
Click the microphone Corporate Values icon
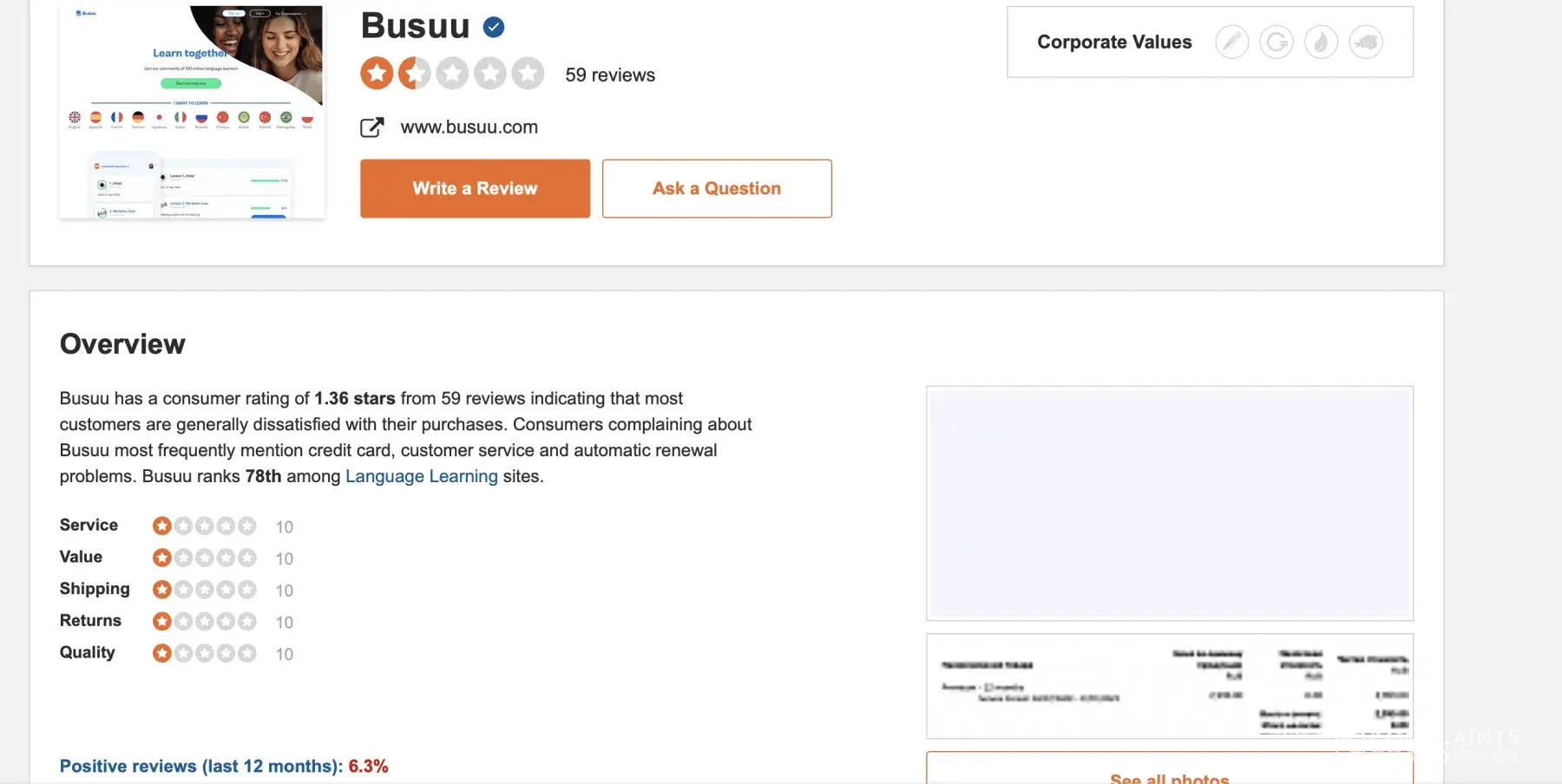[x=1231, y=42]
